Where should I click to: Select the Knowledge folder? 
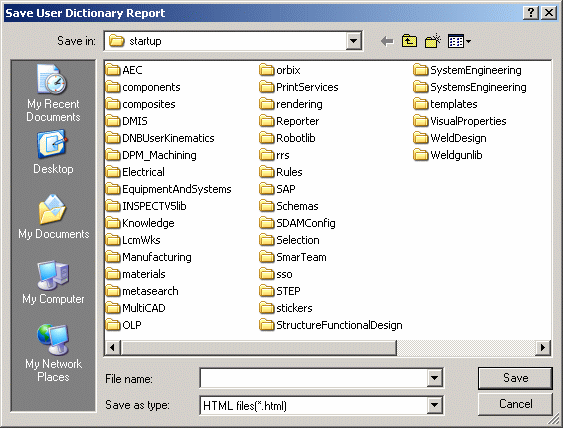(x=140, y=223)
